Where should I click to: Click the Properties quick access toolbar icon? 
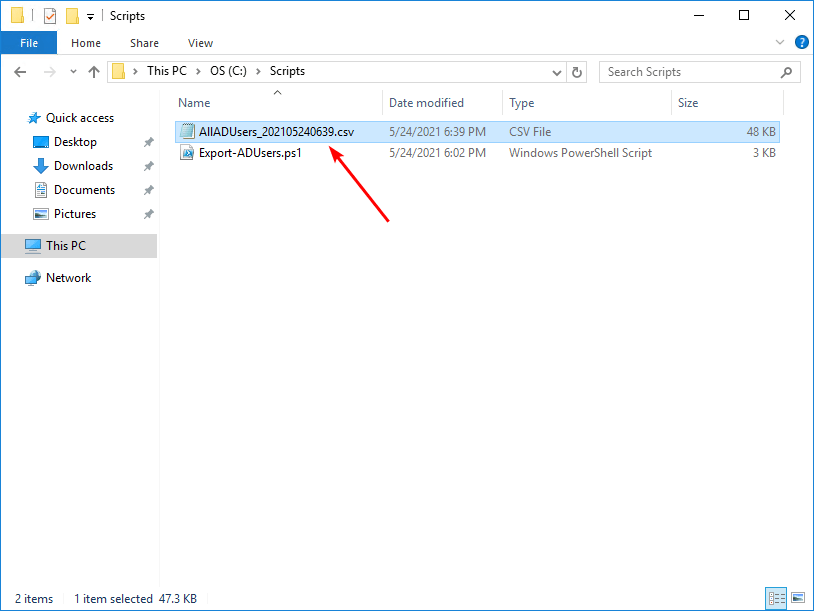pos(50,16)
